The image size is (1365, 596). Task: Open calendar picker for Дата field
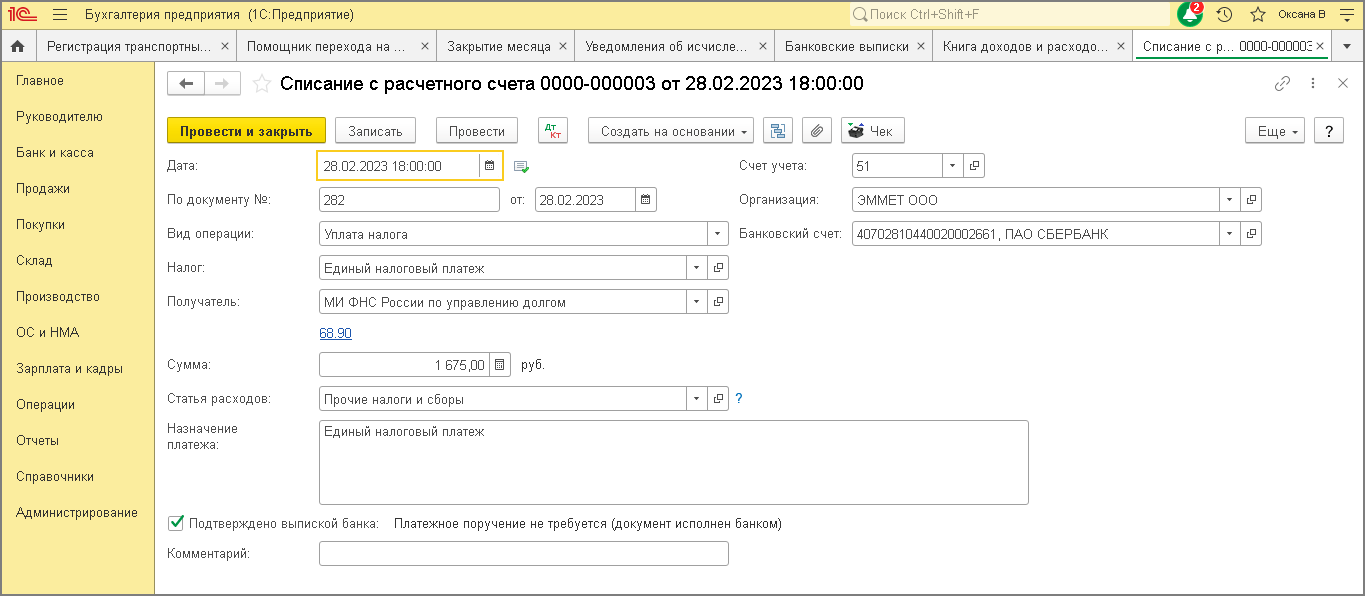click(x=490, y=166)
